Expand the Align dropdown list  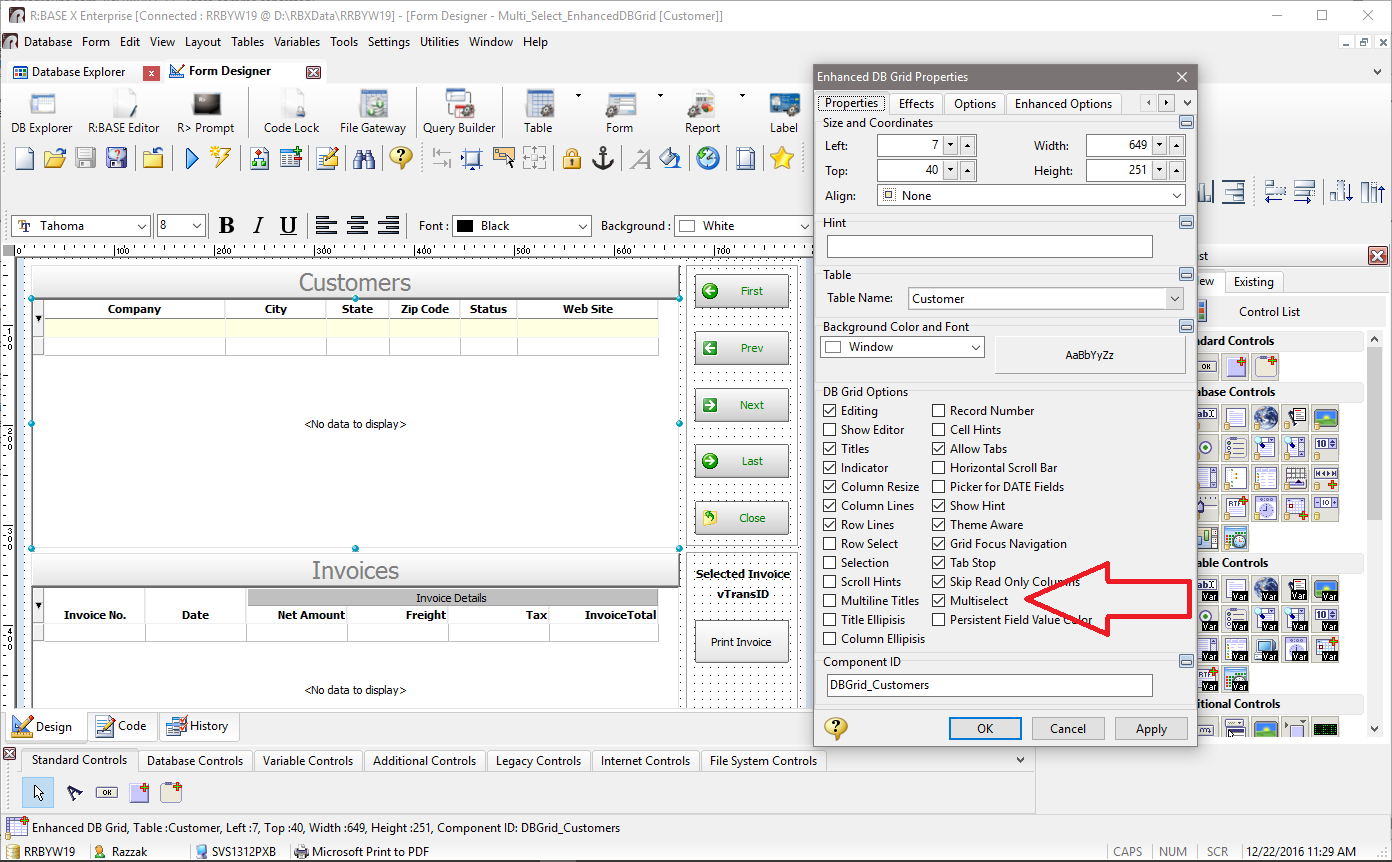coord(1174,196)
